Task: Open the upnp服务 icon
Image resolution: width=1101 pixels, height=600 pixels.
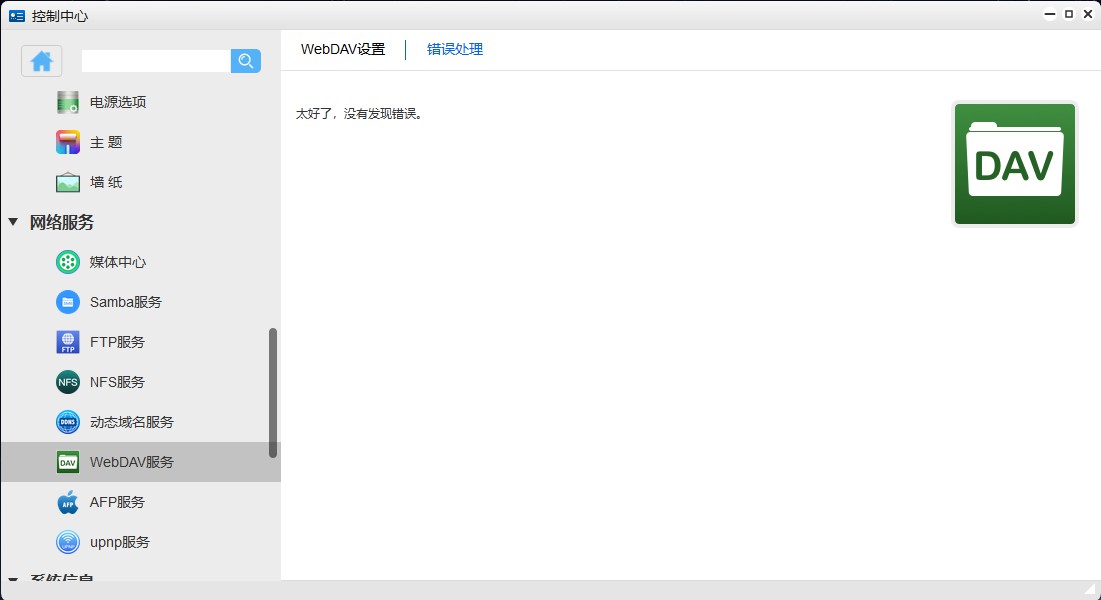Action: [x=68, y=542]
